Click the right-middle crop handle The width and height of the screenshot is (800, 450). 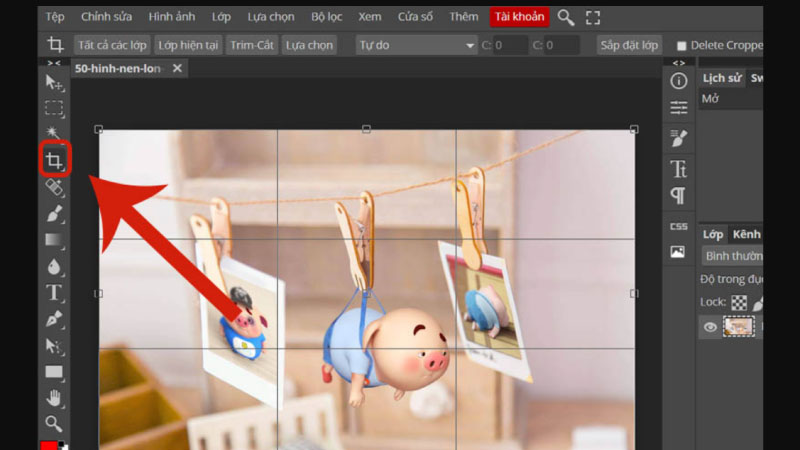[x=634, y=293]
